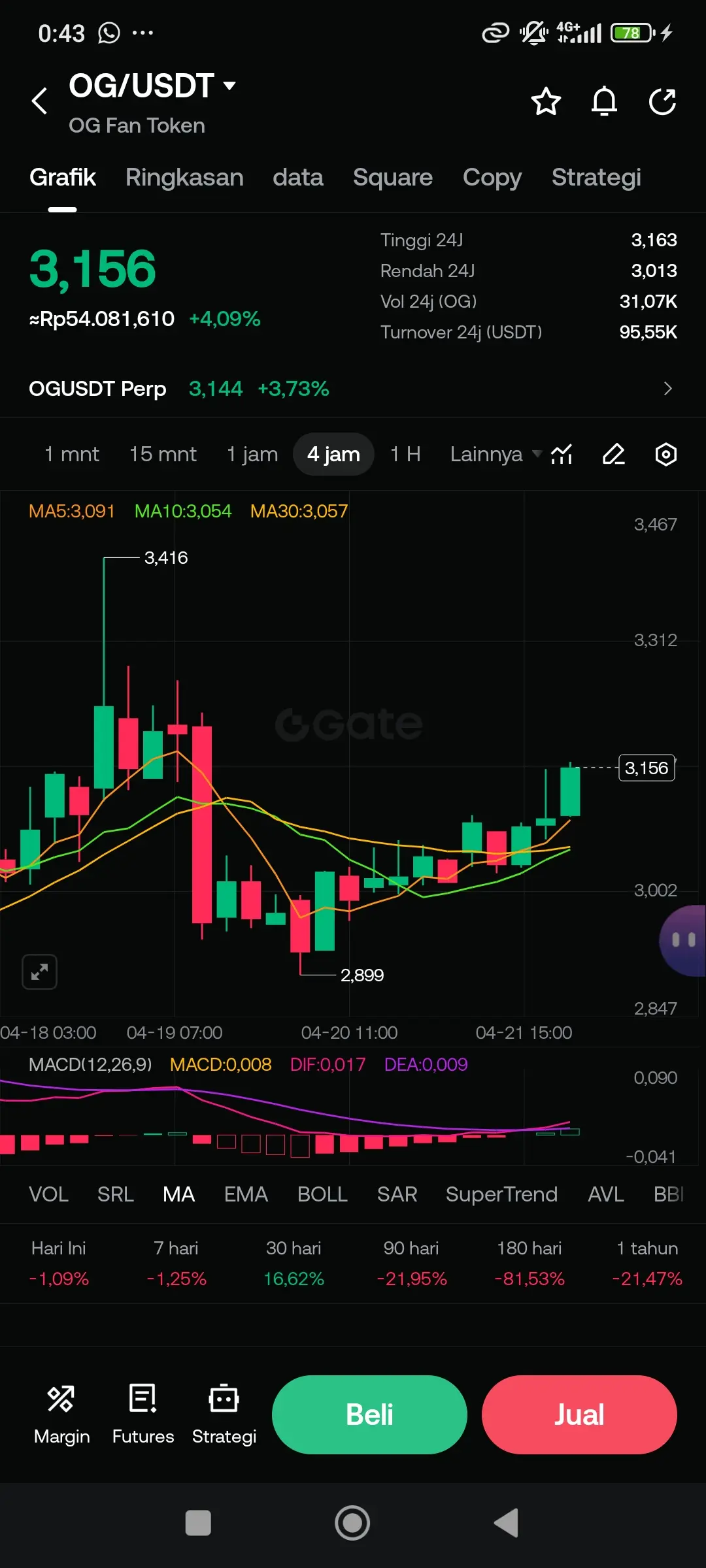The height and width of the screenshot is (1568, 706).
Task: Tap Android recent apps square button
Action: pos(198,1523)
